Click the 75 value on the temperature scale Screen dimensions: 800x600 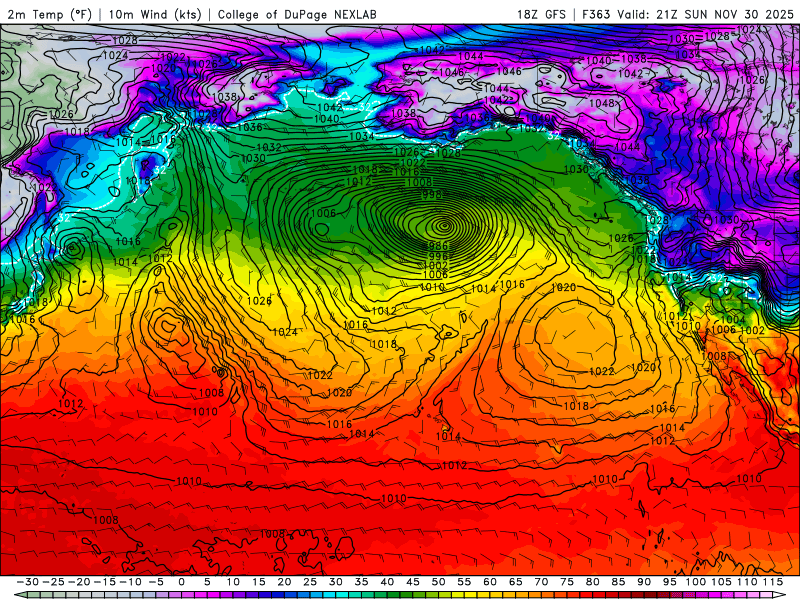tap(566, 582)
